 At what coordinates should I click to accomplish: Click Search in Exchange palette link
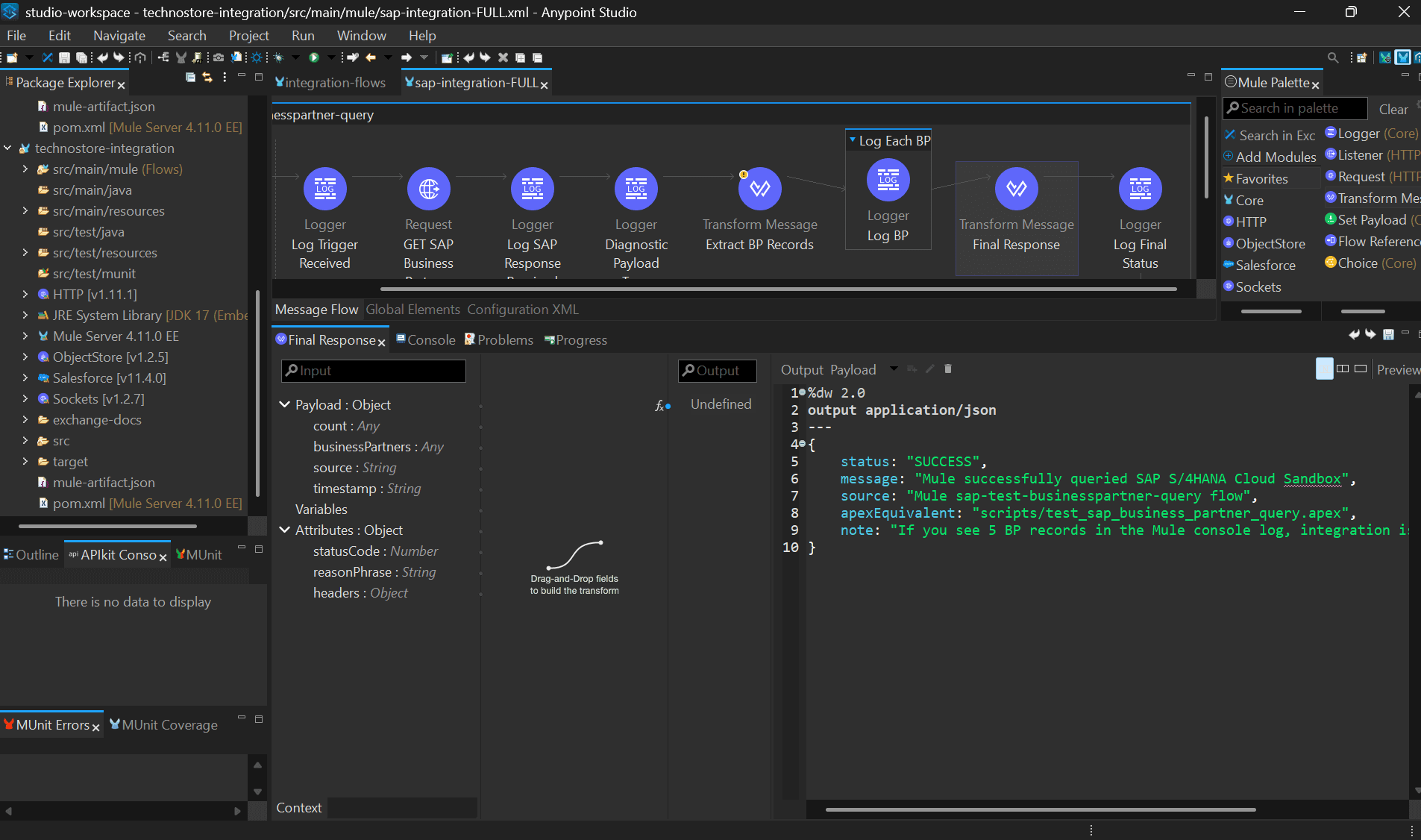(1270, 135)
